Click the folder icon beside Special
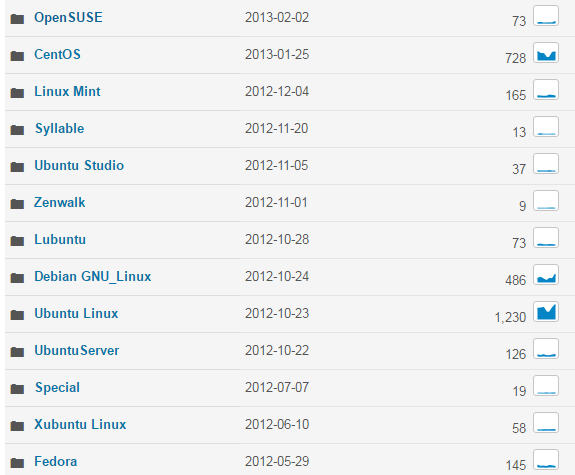Screen dimensions: 575x475 17,388
